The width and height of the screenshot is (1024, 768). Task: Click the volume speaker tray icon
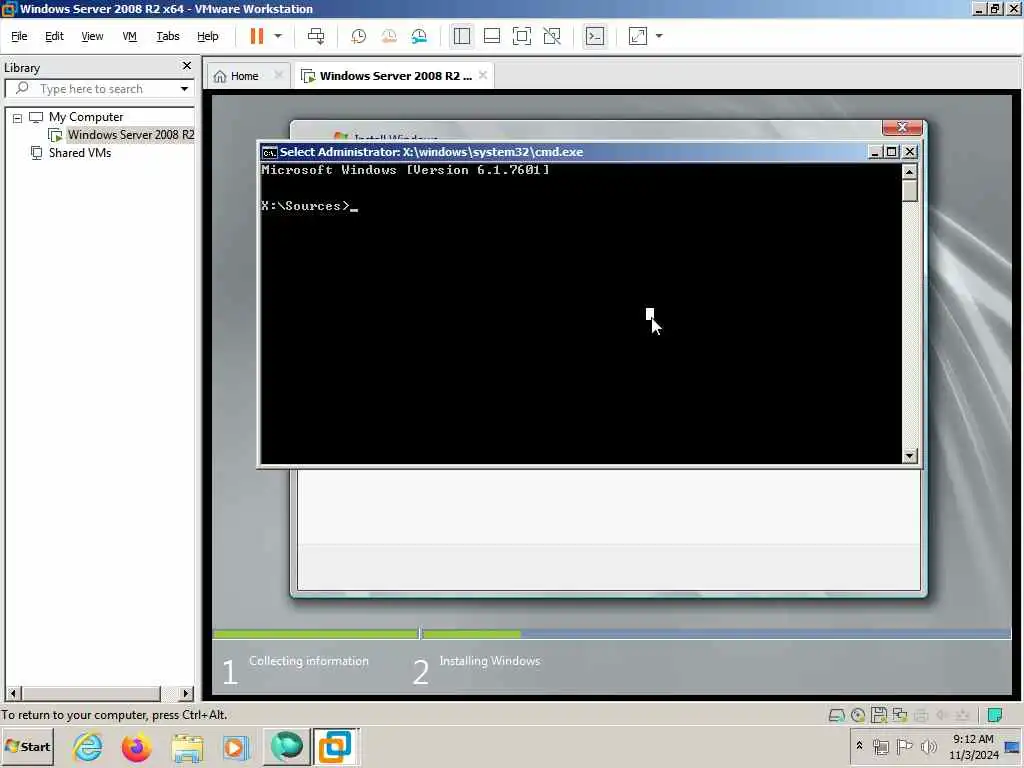tap(928, 746)
